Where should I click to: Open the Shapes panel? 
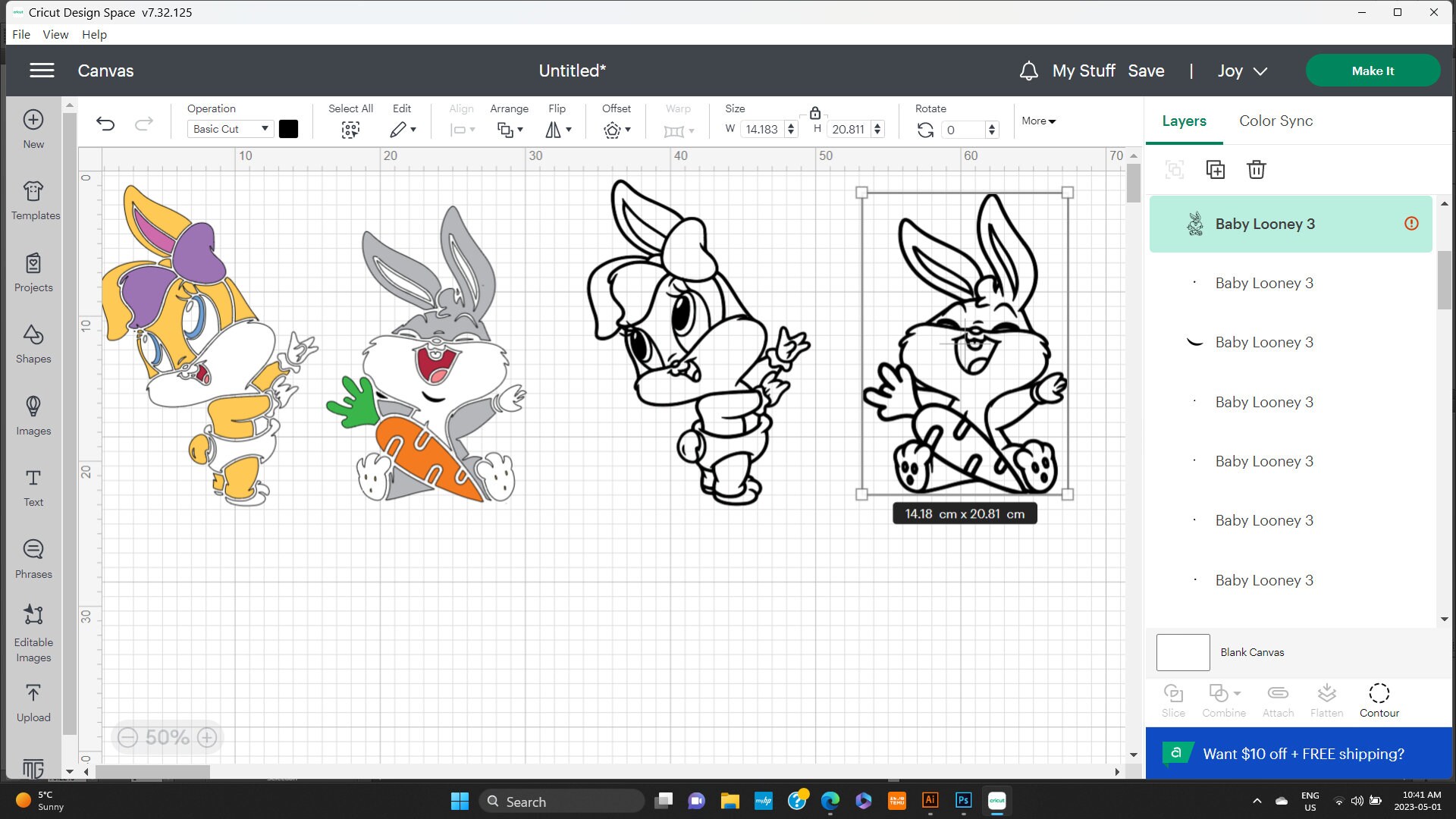(33, 341)
